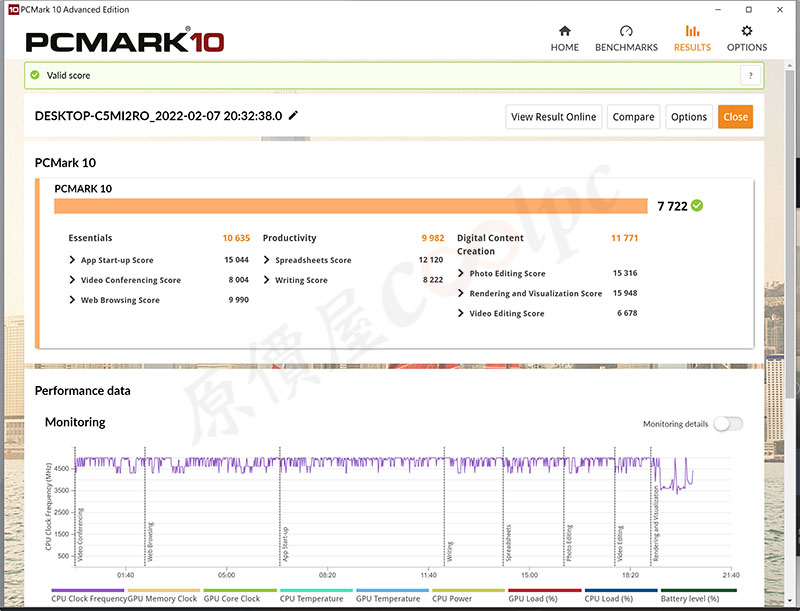Image resolution: width=800 pixels, height=611 pixels.
Task: Click the Valid score status text
Action: [68, 75]
